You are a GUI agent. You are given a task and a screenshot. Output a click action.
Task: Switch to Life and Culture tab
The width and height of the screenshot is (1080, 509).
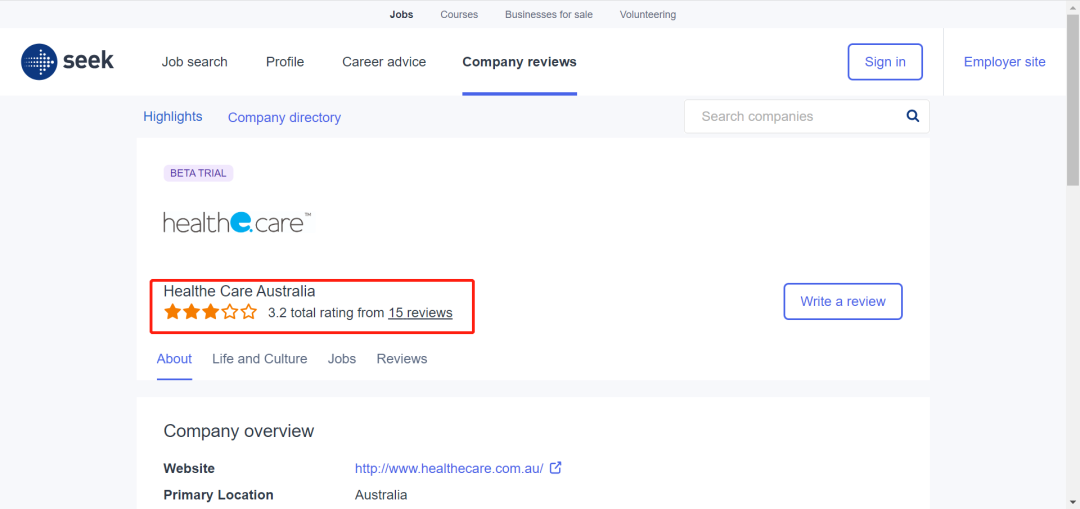260,359
